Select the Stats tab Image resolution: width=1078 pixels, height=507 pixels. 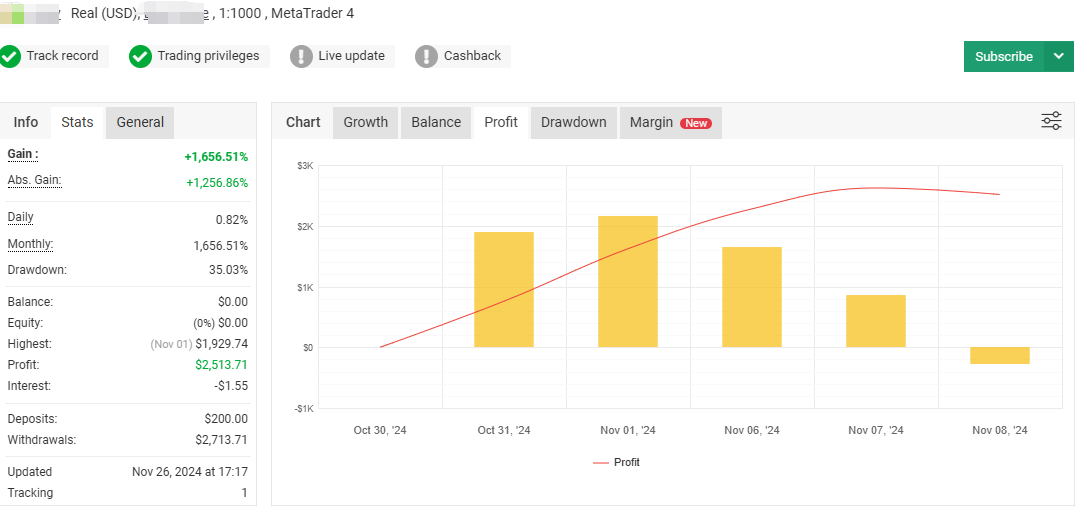[77, 122]
